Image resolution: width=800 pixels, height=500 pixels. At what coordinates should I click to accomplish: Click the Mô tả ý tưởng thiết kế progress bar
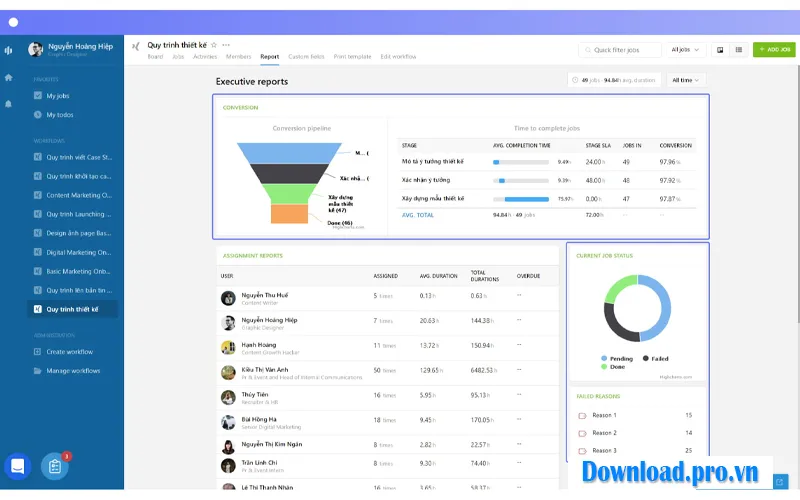click(x=521, y=162)
